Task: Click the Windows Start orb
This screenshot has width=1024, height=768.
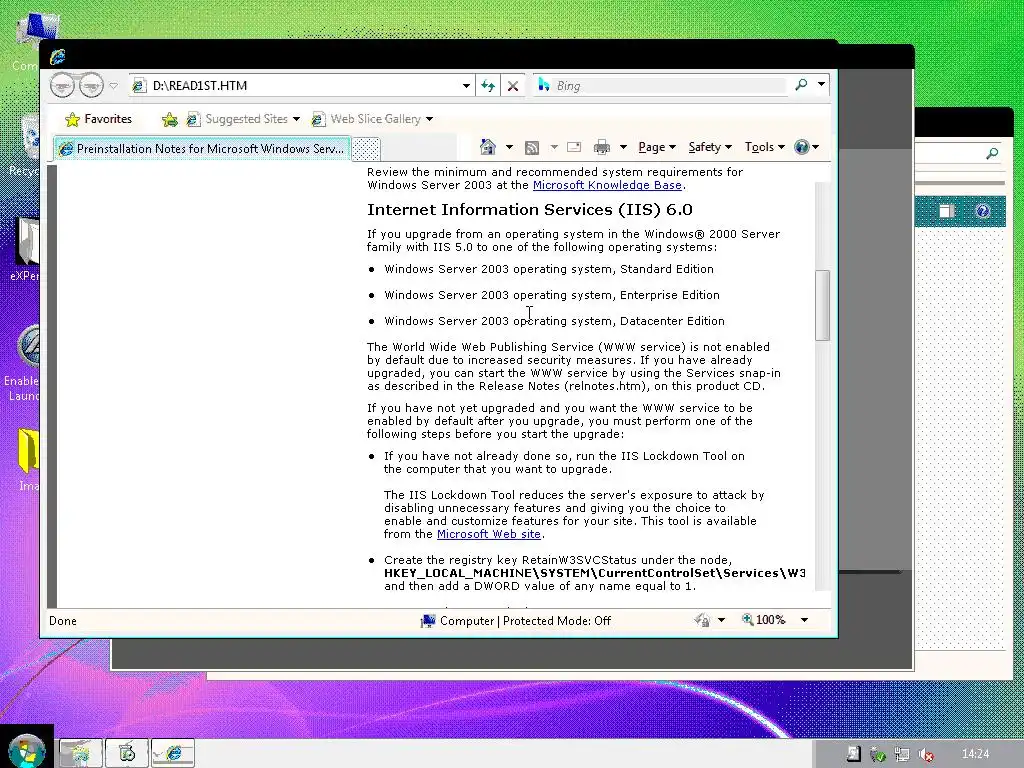Action: [26, 751]
